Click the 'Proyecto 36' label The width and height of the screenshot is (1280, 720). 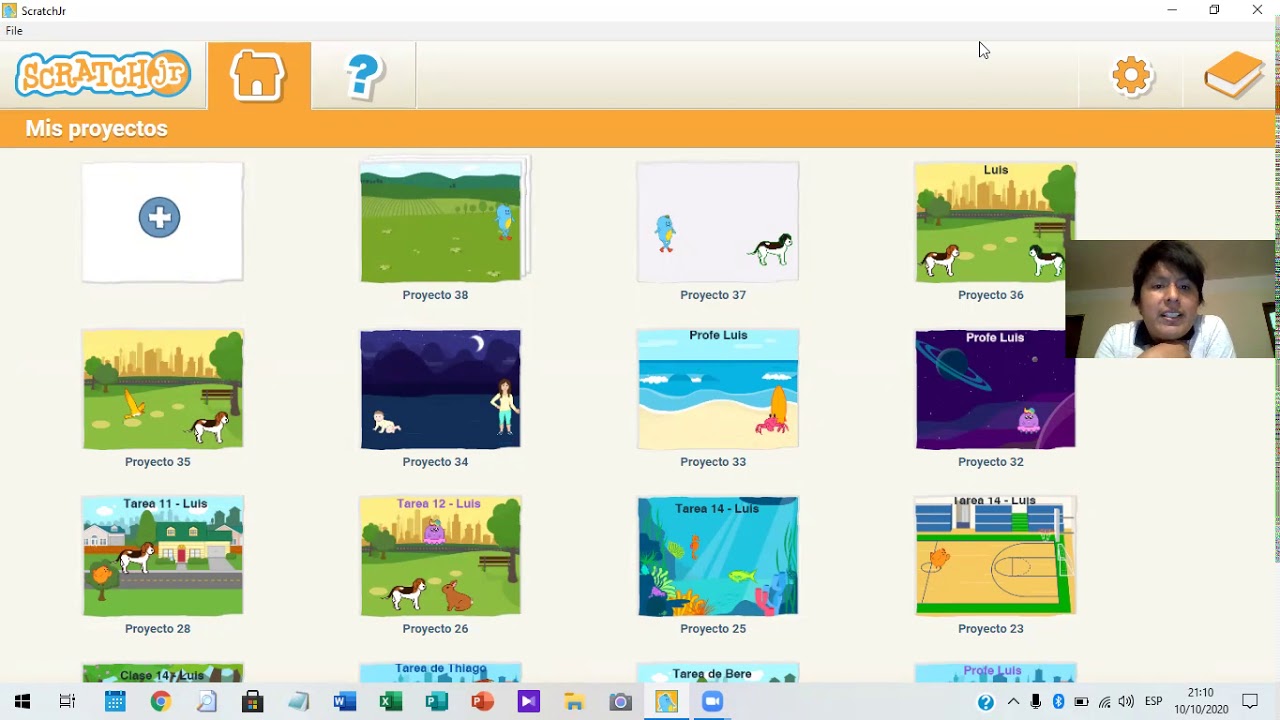coord(991,295)
